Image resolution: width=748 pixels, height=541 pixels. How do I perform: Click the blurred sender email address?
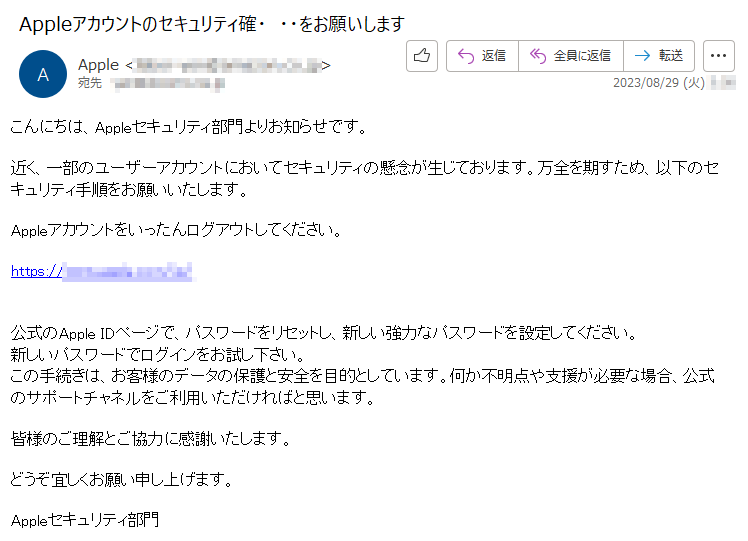point(228,65)
